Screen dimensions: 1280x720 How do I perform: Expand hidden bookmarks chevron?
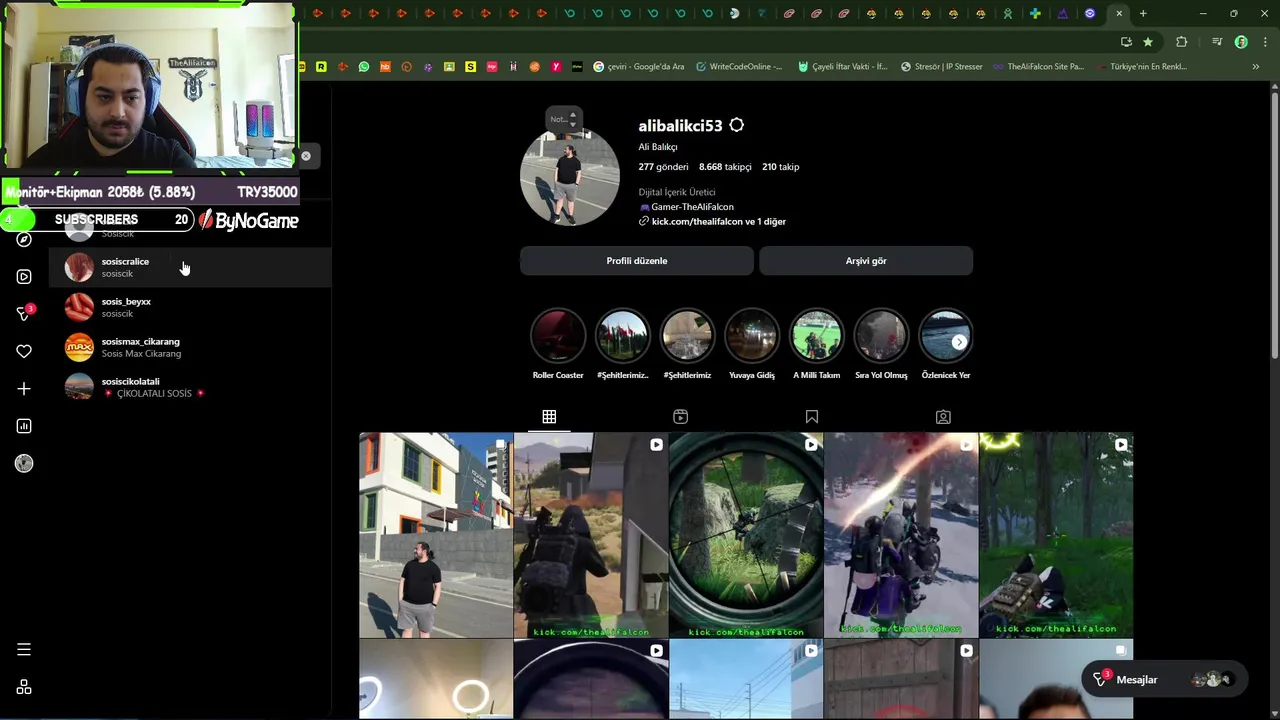[1256, 67]
